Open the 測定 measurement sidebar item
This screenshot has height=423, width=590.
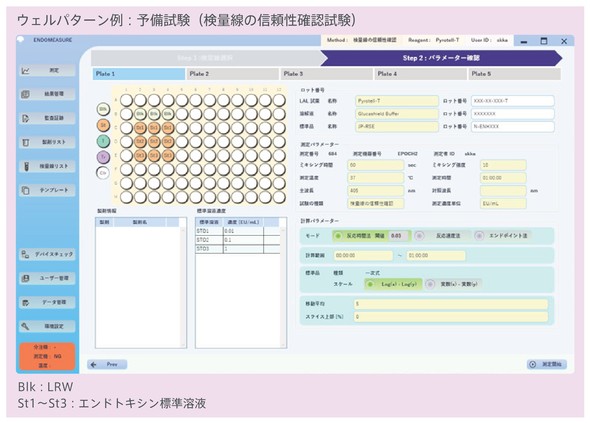pos(47,70)
